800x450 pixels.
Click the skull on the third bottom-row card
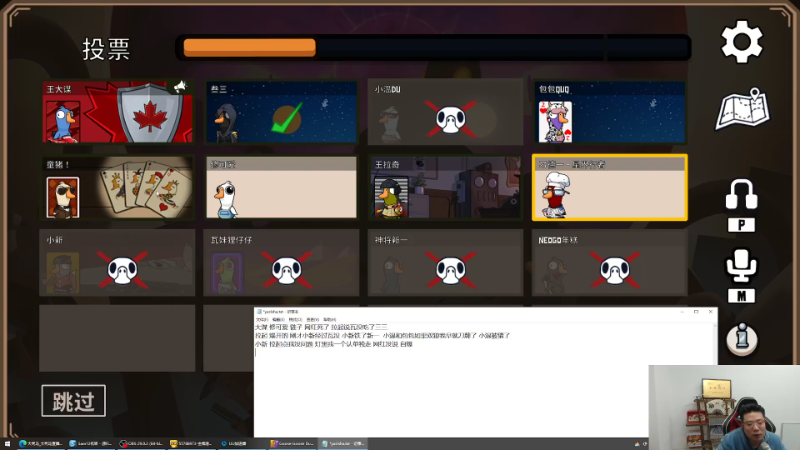[x=451, y=270]
